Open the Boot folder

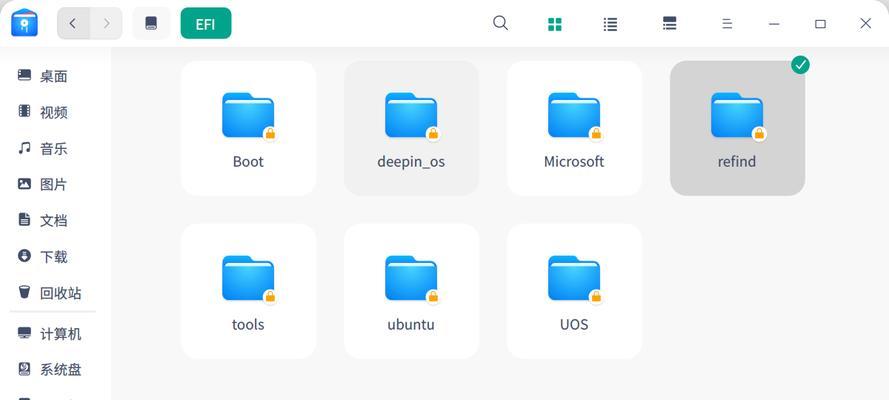point(248,128)
